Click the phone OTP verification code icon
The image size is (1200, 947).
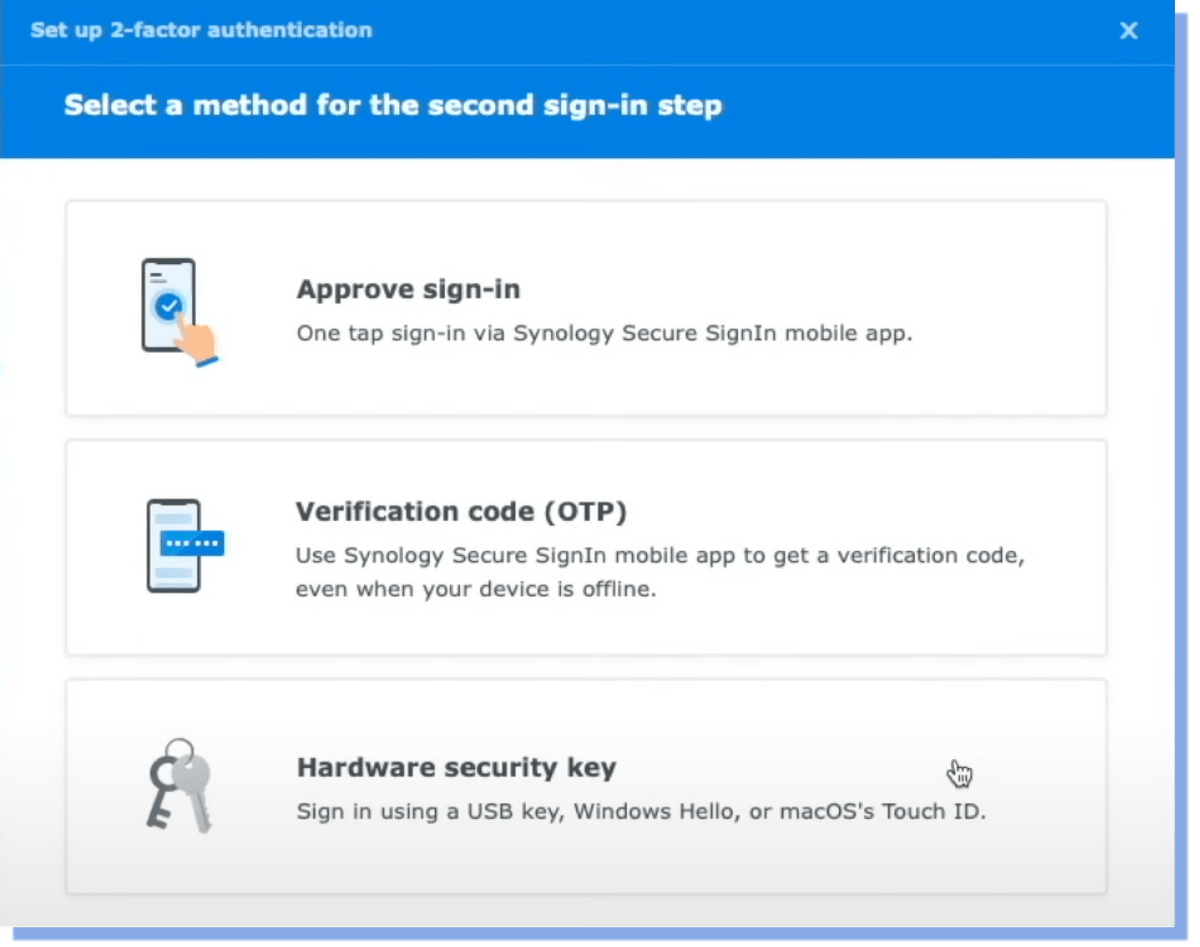click(x=185, y=546)
